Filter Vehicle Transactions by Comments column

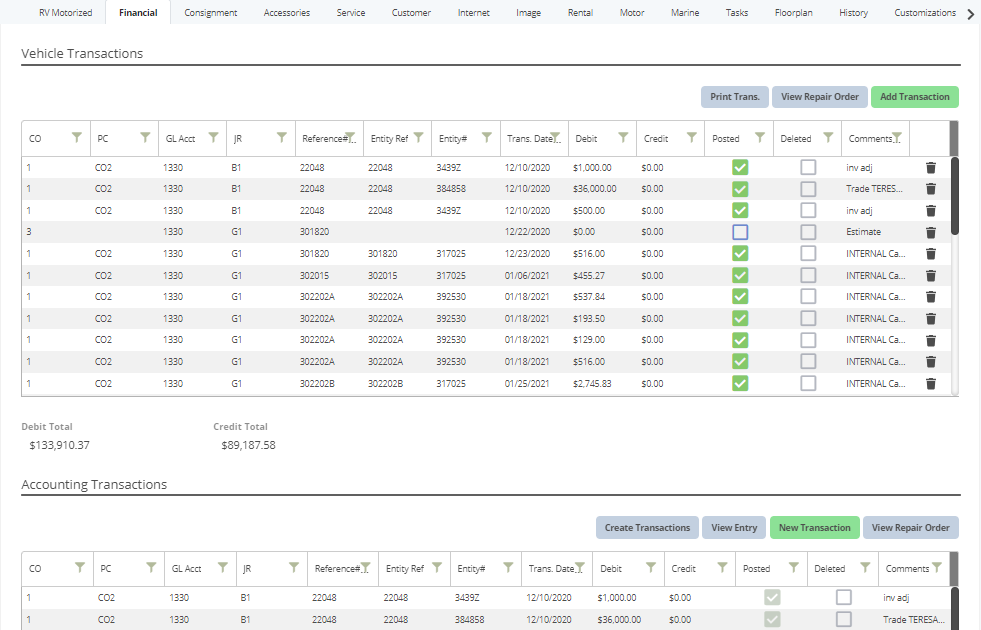tap(897, 138)
